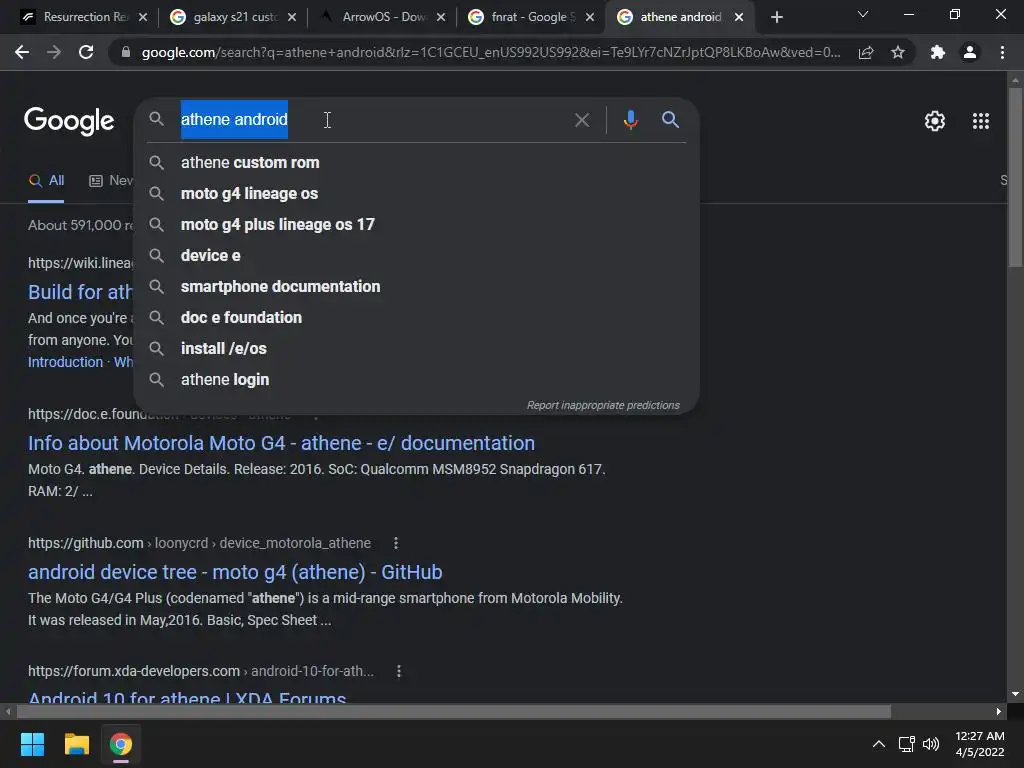Choose suggestion moto g4 plus lineage os 17
The width and height of the screenshot is (1024, 768).
(x=416, y=225)
